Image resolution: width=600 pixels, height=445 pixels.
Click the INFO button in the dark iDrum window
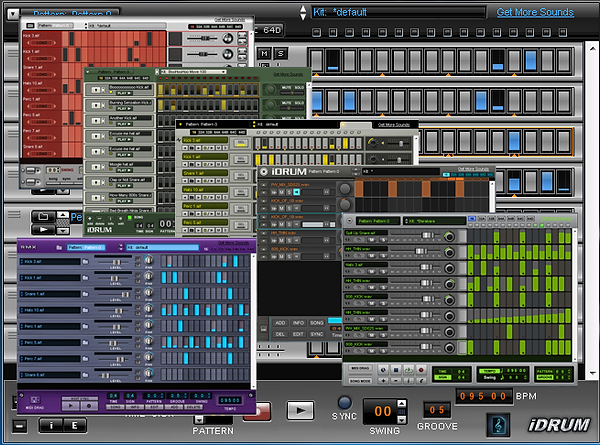pos(298,323)
